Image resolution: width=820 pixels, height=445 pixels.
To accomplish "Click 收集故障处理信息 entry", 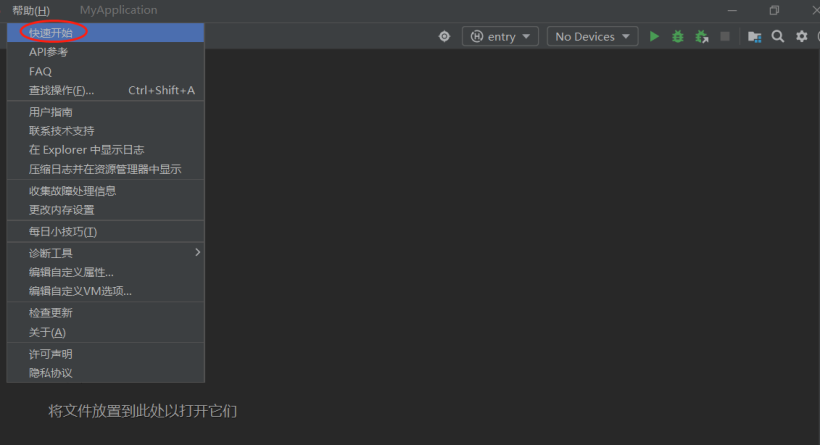I will point(106,191).
